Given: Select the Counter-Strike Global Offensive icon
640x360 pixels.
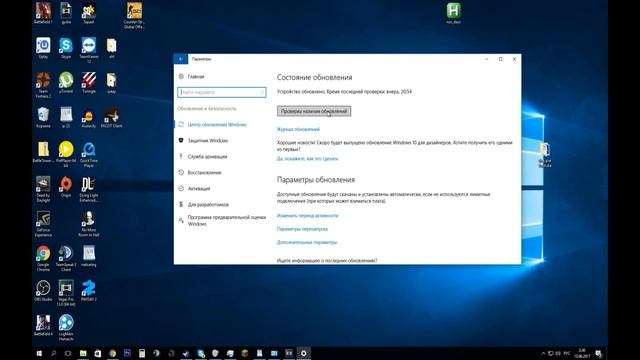Looking at the screenshot, I should tap(134, 15).
